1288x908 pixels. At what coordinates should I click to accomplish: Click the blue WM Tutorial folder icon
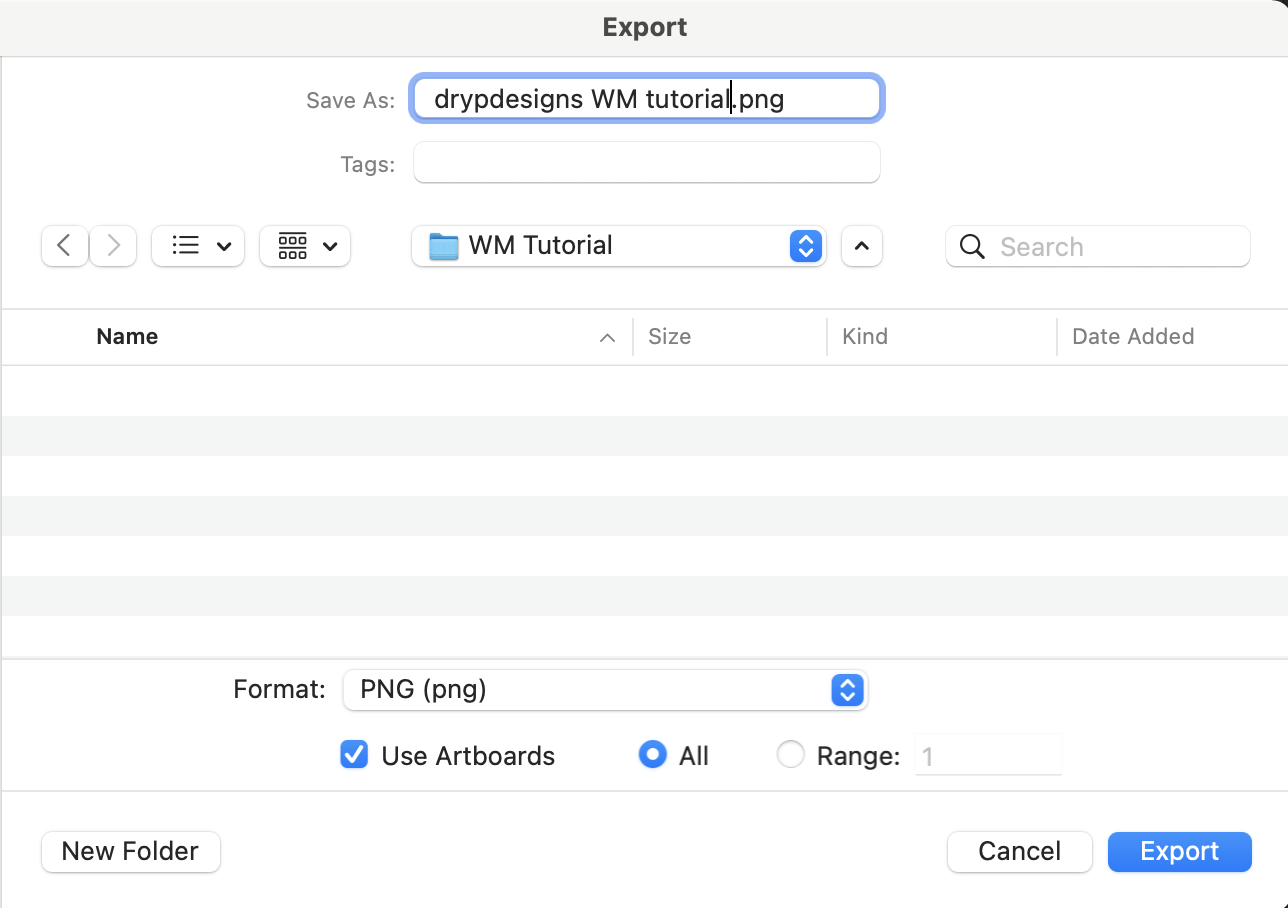tap(443, 246)
